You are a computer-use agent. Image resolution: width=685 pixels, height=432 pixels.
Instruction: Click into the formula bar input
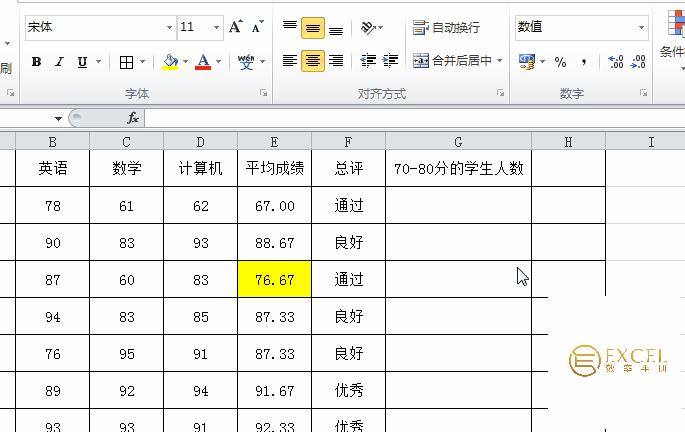[x=414, y=118]
